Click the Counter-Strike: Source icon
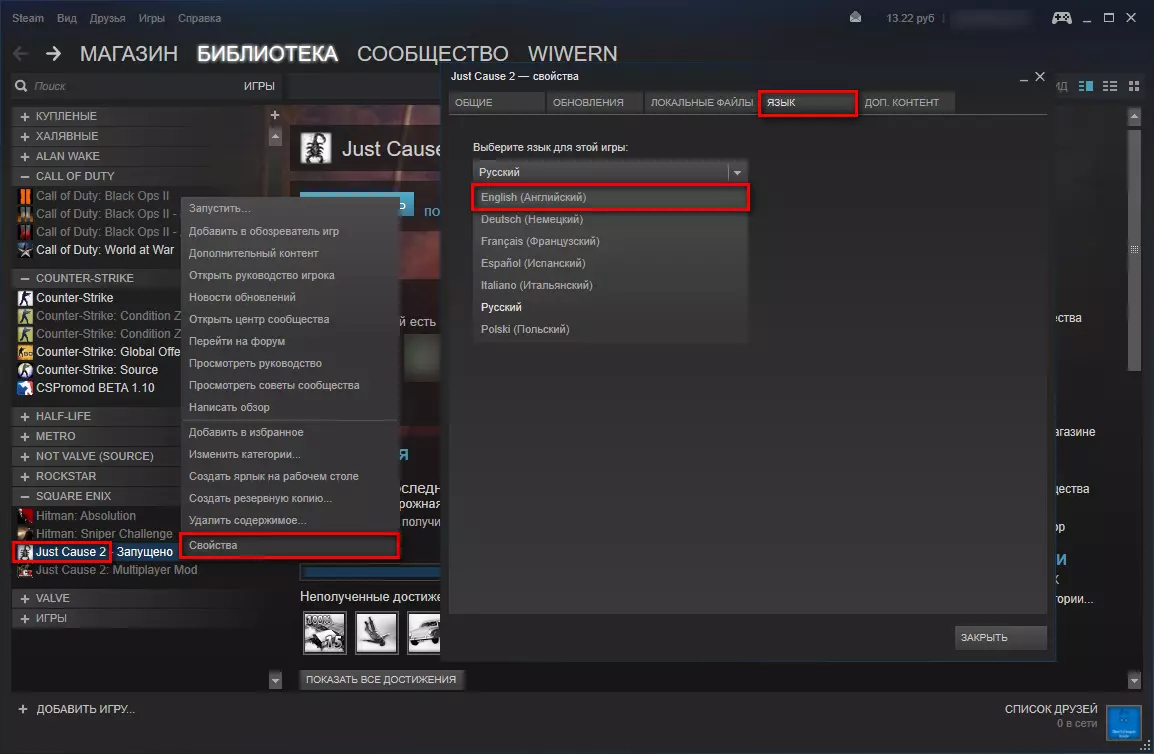 (25, 370)
